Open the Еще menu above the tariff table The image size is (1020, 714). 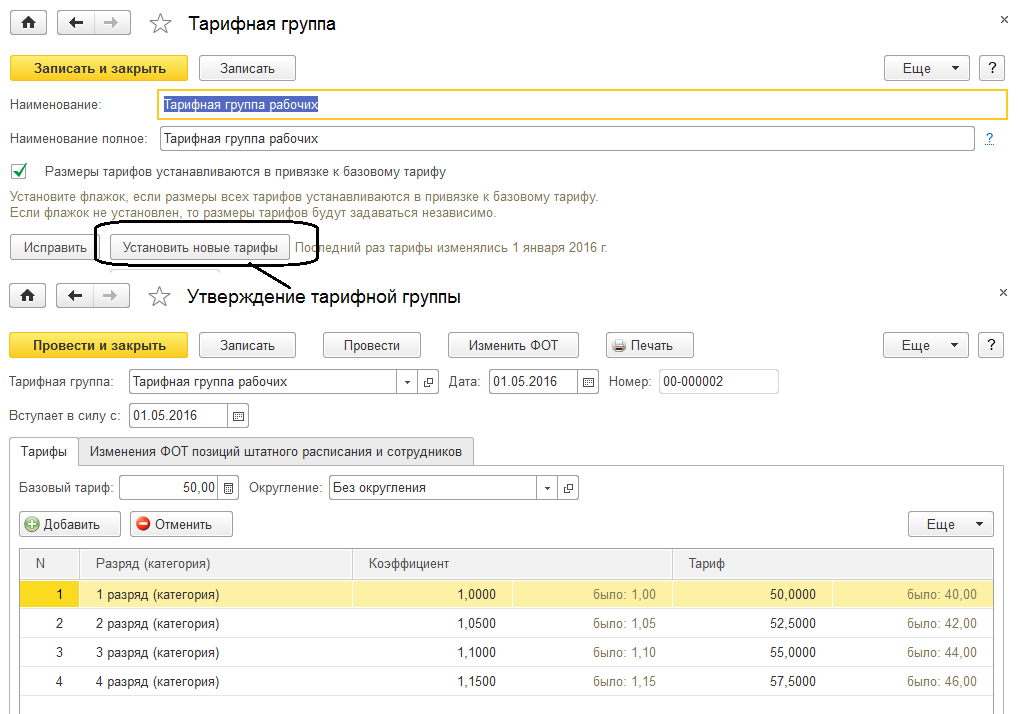point(950,524)
